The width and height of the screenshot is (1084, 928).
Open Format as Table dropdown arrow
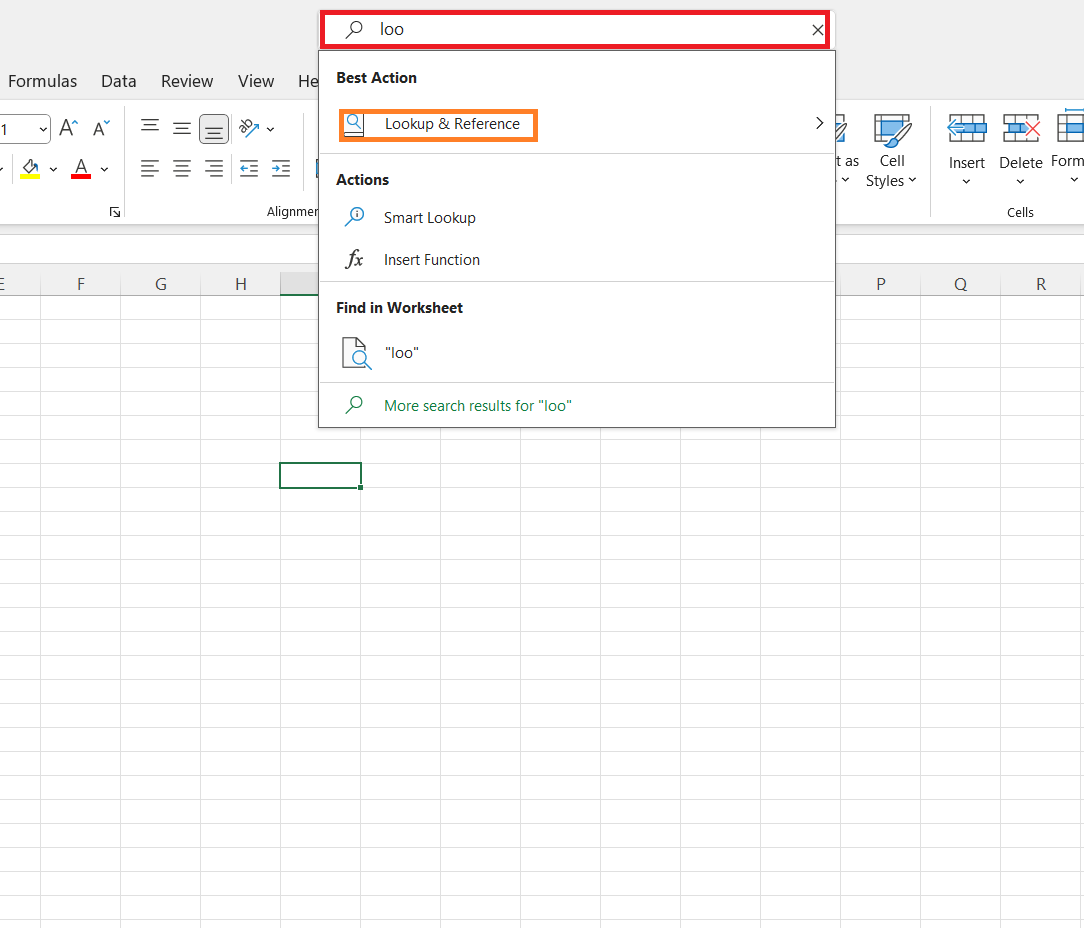coord(845,180)
